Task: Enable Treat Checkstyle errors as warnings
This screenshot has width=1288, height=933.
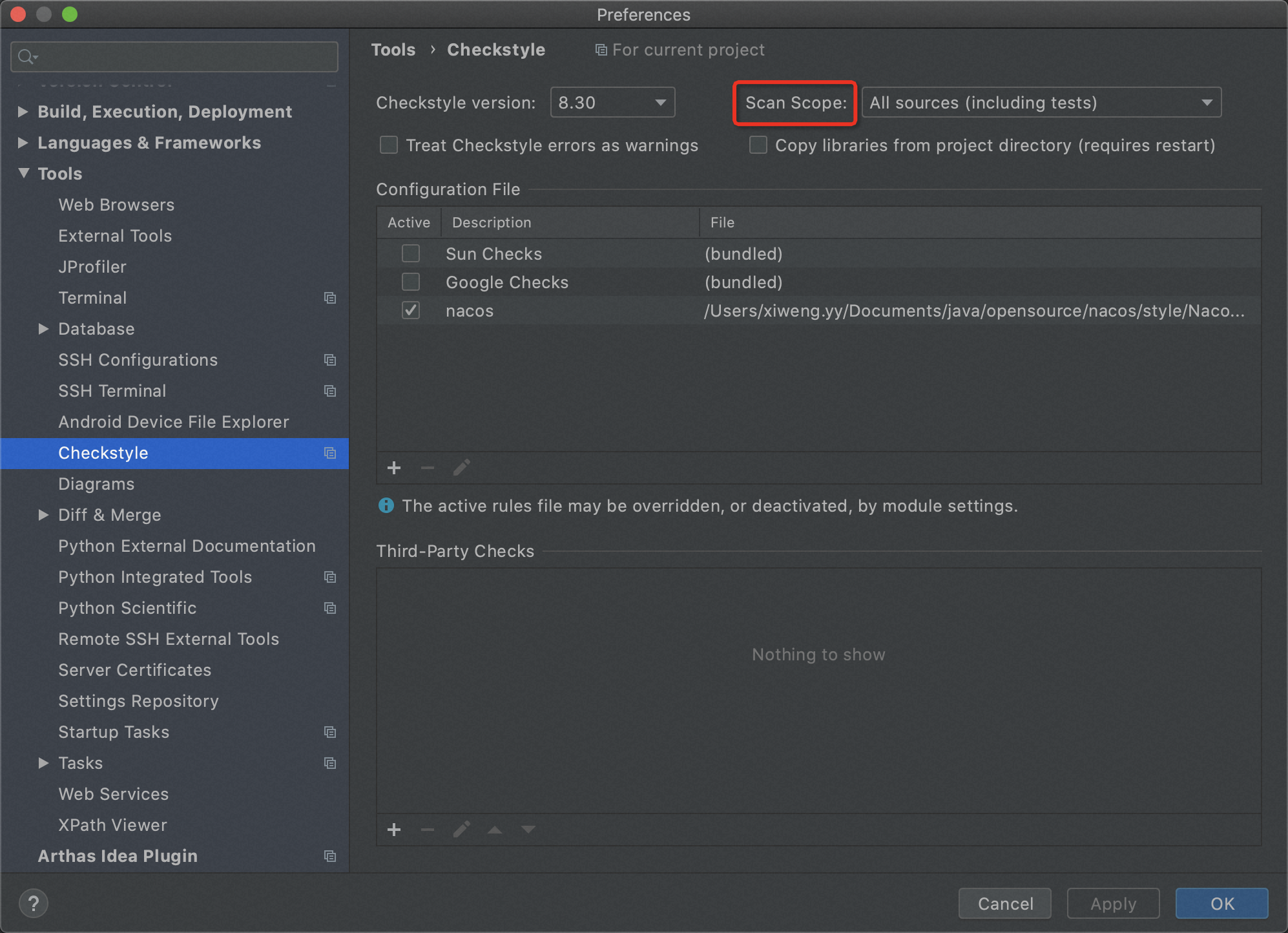Action: pyautogui.click(x=389, y=145)
